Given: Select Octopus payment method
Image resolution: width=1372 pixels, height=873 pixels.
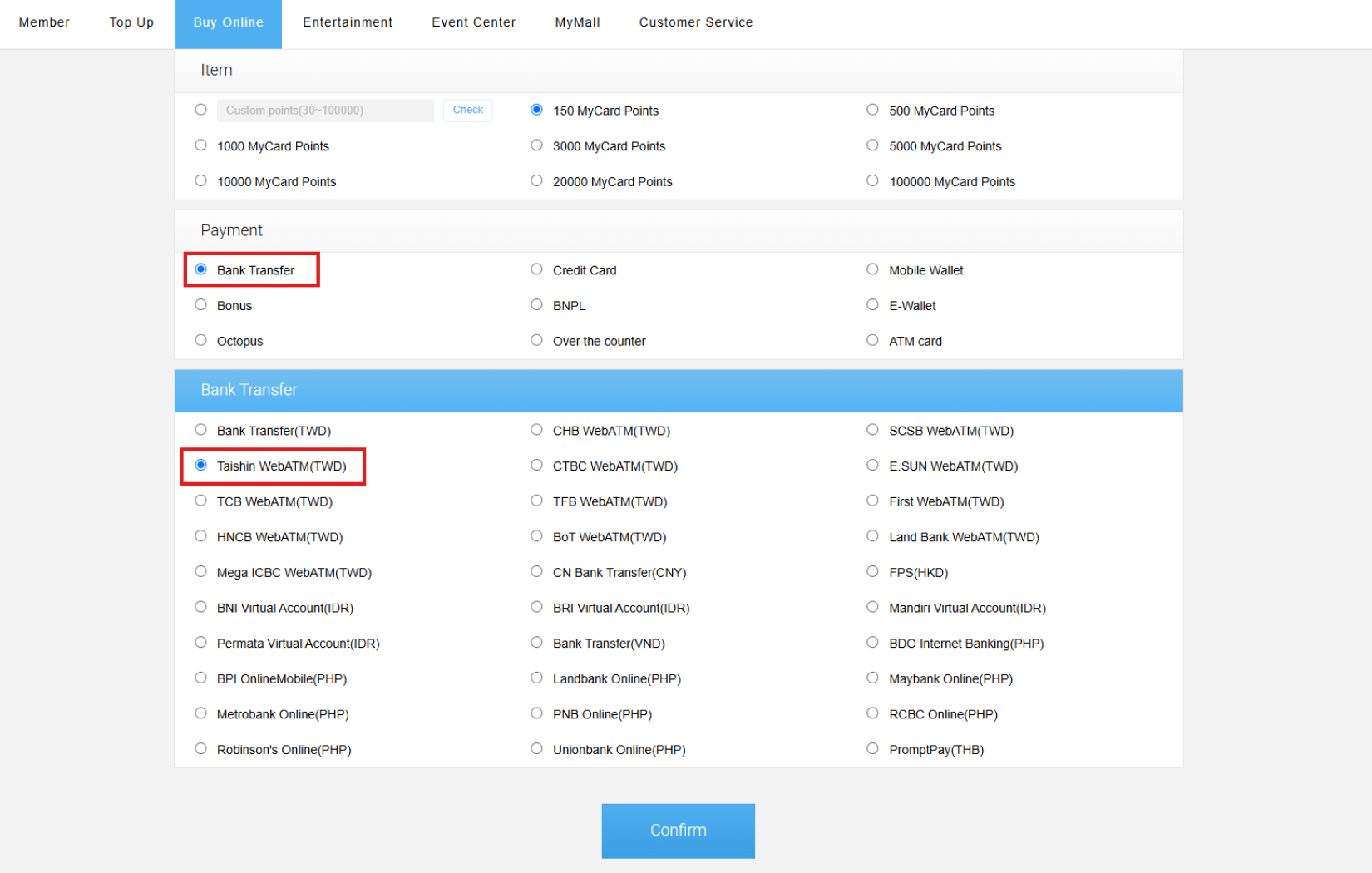Looking at the screenshot, I should point(200,340).
